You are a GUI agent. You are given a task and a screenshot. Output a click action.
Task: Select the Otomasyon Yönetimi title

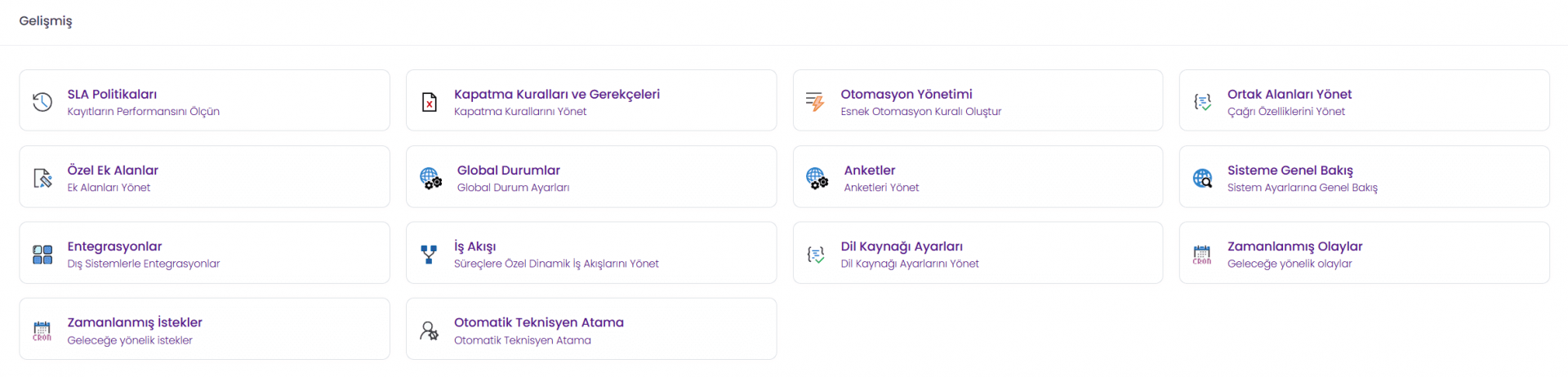(x=906, y=94)
